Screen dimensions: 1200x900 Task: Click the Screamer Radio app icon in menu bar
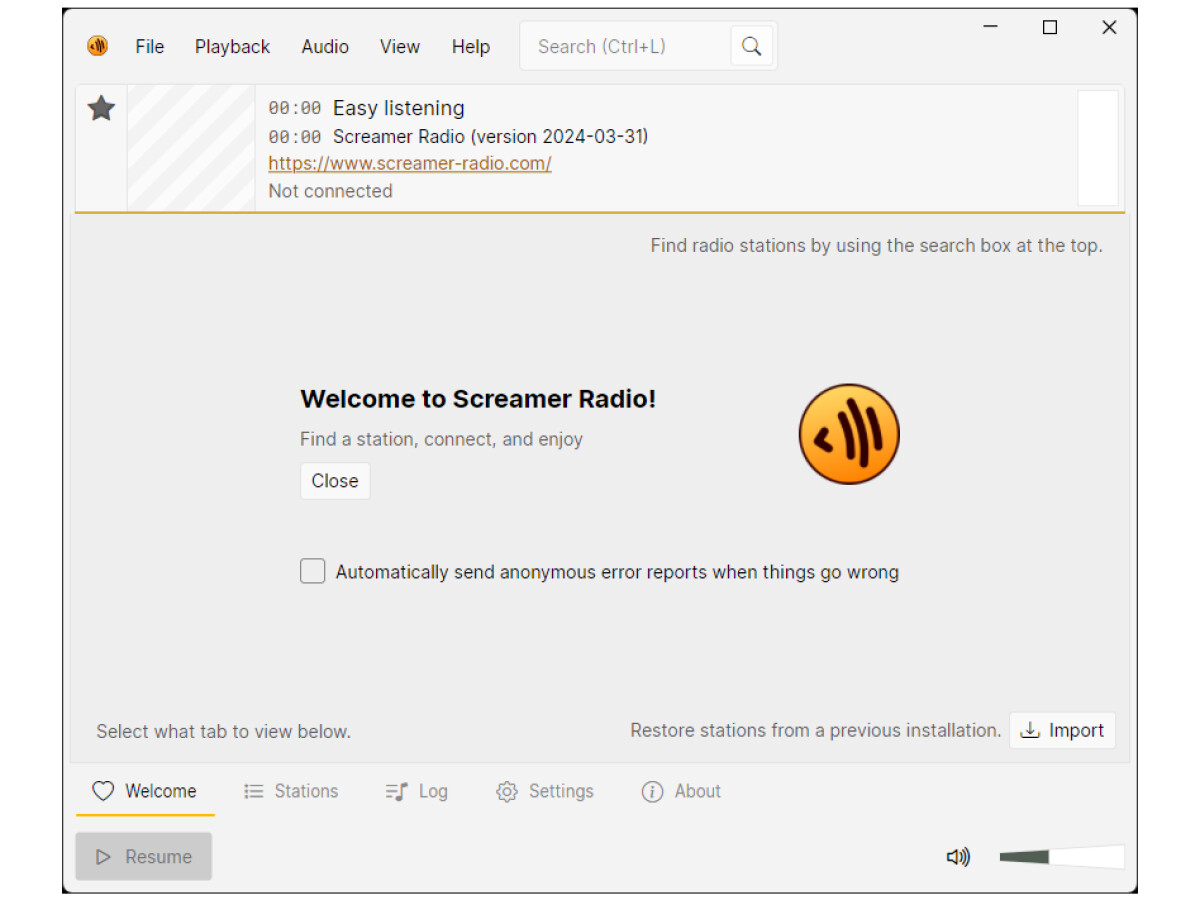coord(97,46)
